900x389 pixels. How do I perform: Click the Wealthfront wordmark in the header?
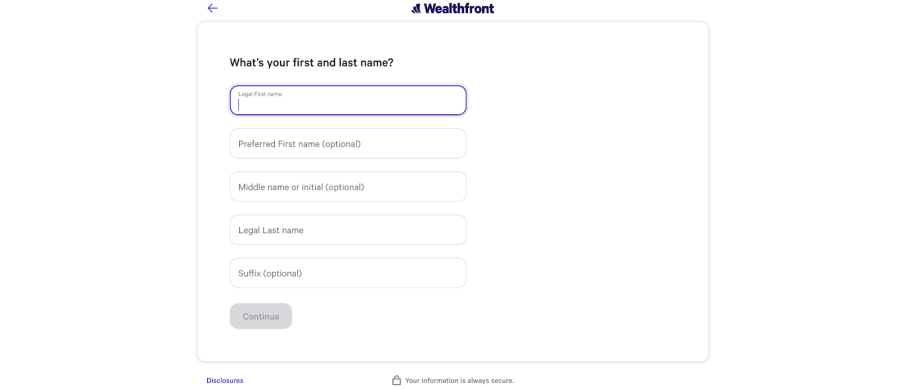459,9
